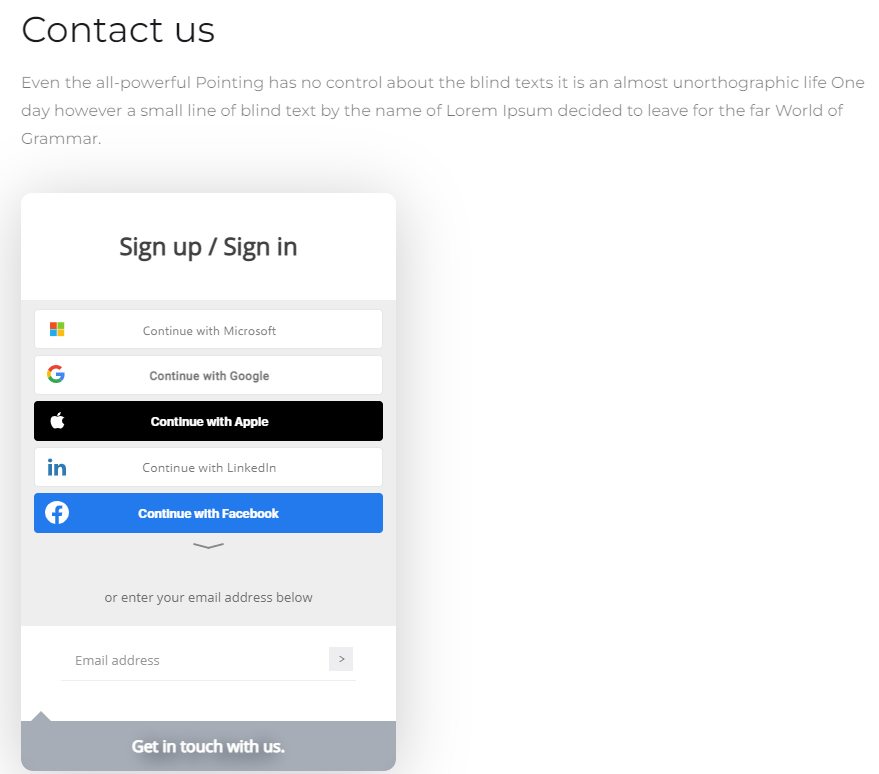Click the Microsoft four-color logo icon
This screenshot has height=774, width=879.
point(57,329)
